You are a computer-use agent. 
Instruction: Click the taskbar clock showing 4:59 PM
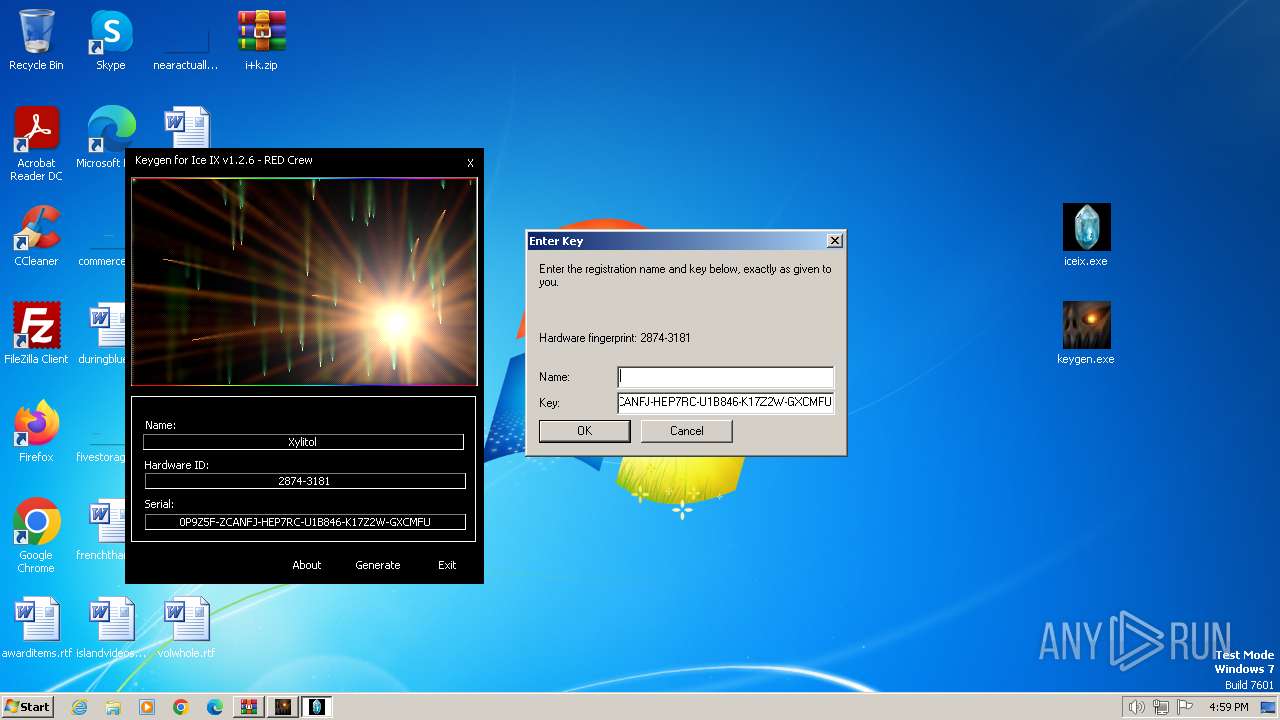coord(1228,707)
